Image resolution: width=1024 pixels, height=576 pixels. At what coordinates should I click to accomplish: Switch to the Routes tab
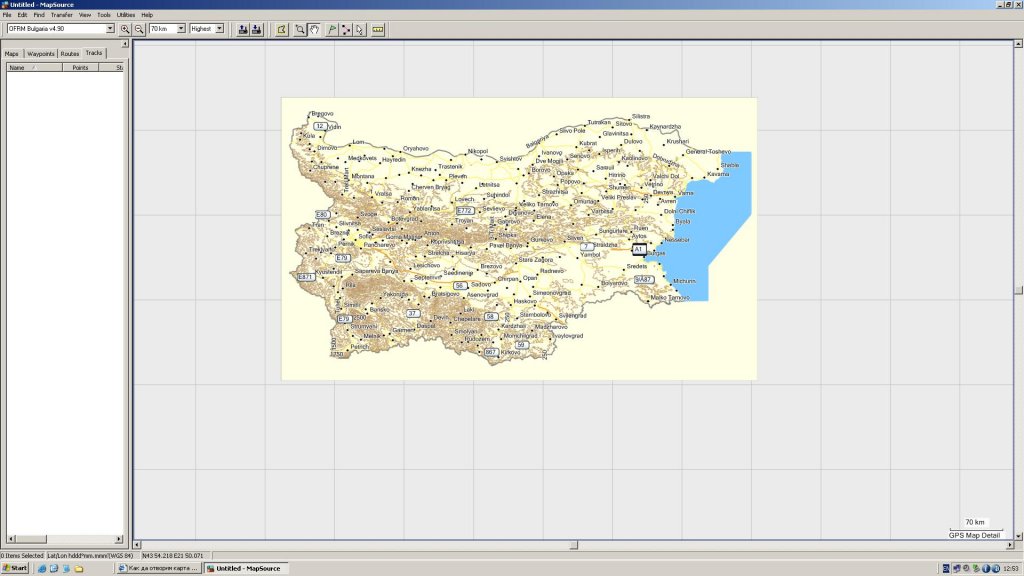(69, 54)
